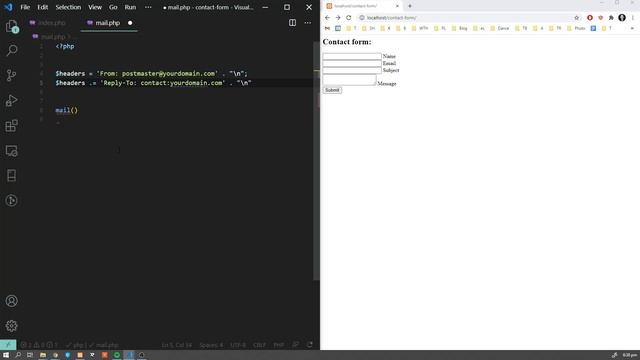Click the mail.php breadcrumb
The image size is (640, 360).
[53, 37]
